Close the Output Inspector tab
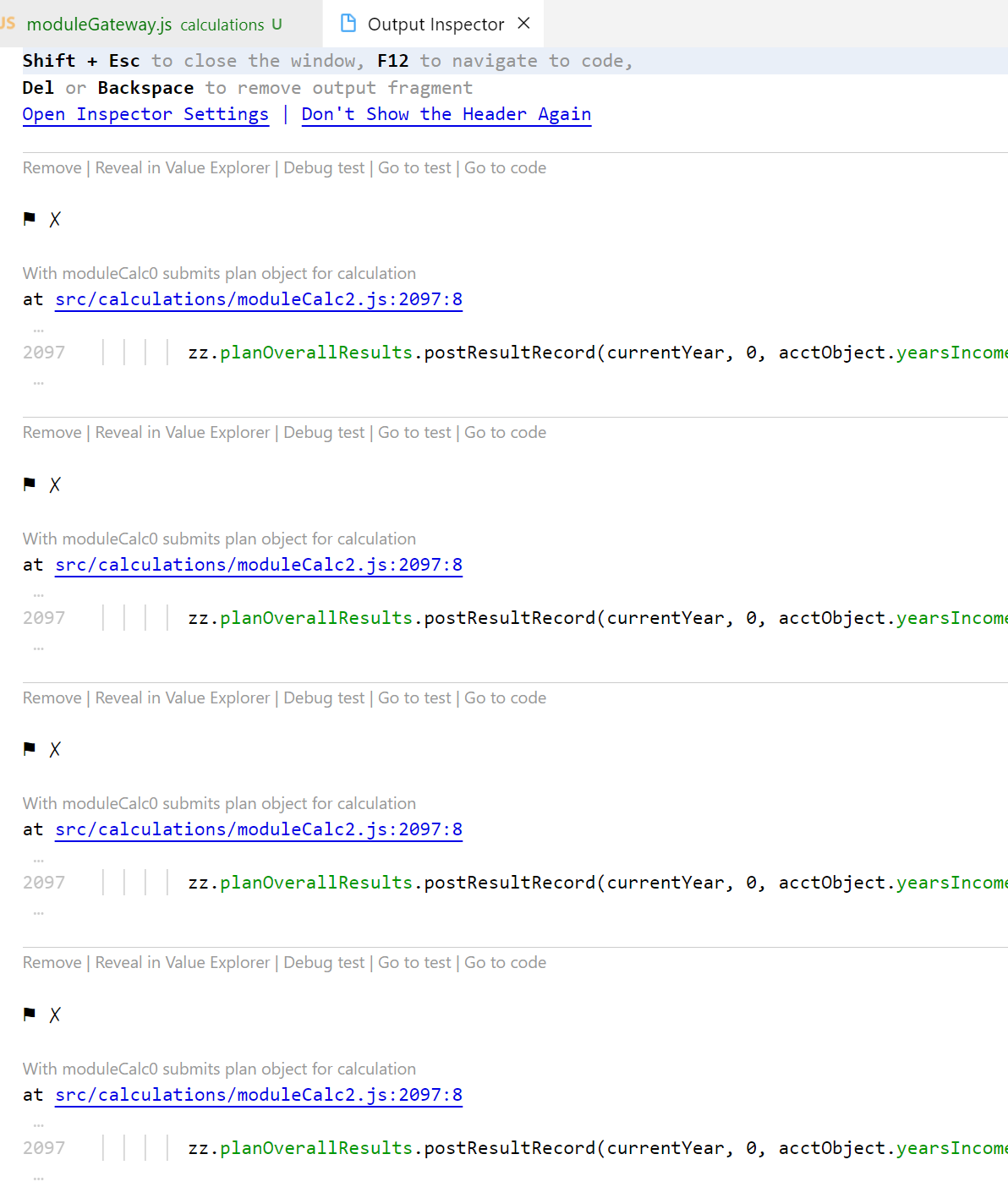The image size is (1008, 1187). [x=523, y=24]
